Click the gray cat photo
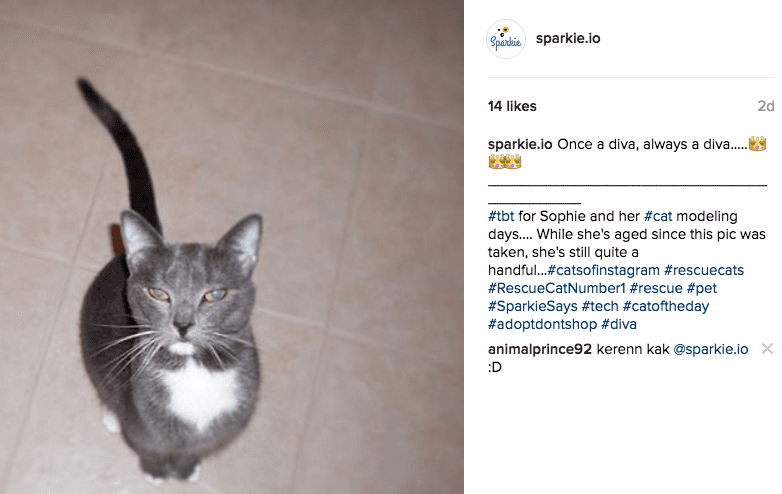 pos(232,247)
